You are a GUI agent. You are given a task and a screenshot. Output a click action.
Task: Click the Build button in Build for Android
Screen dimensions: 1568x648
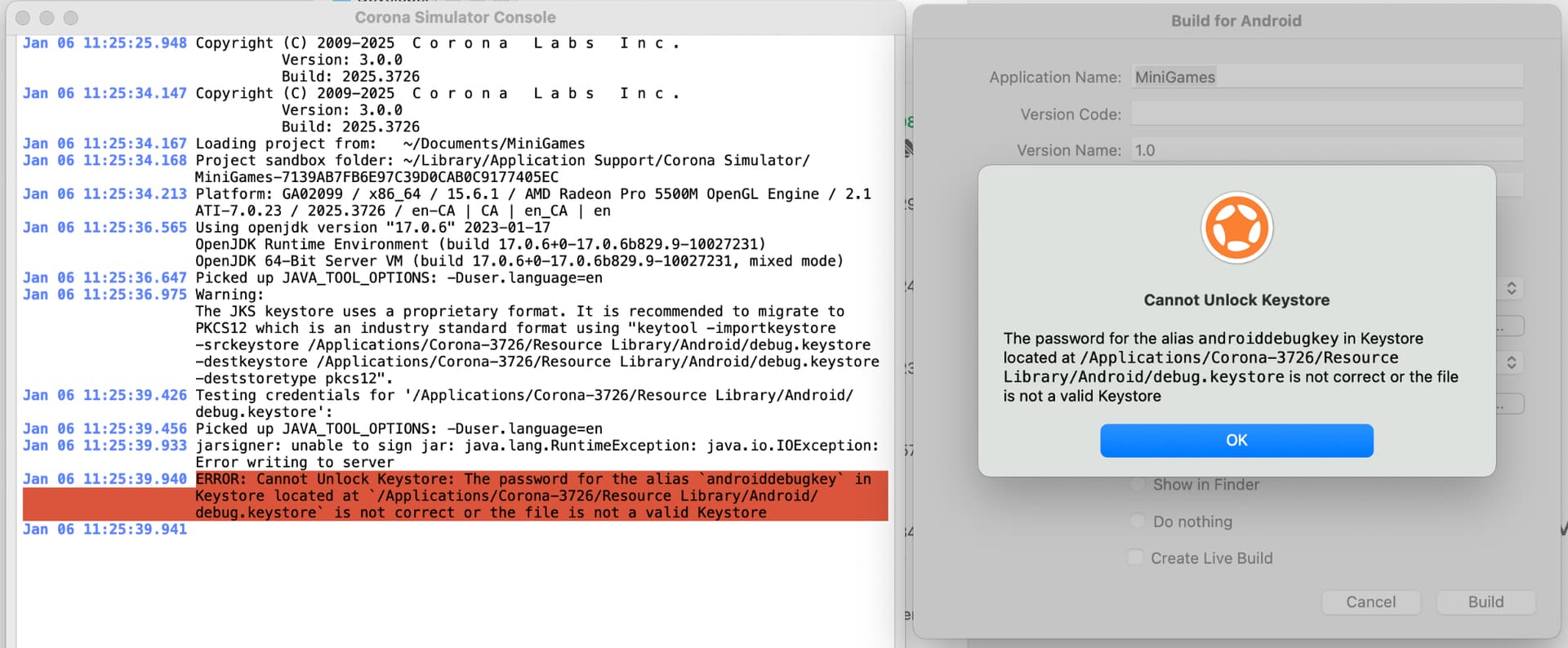click(1485, 602)
